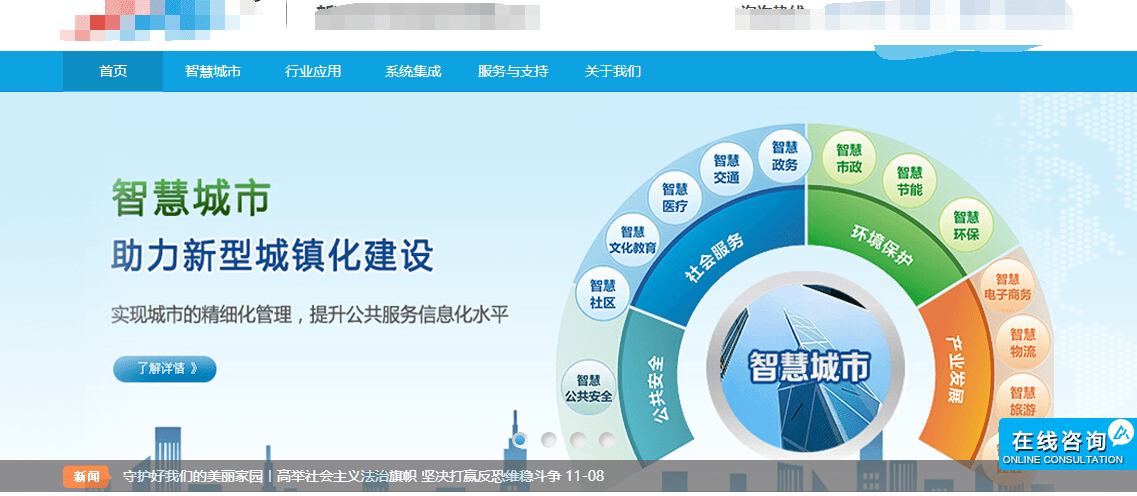The image size is (1137, 496).
Task: Select the 智慧医疗 bubble icon
Action: (x=675, y=197)
